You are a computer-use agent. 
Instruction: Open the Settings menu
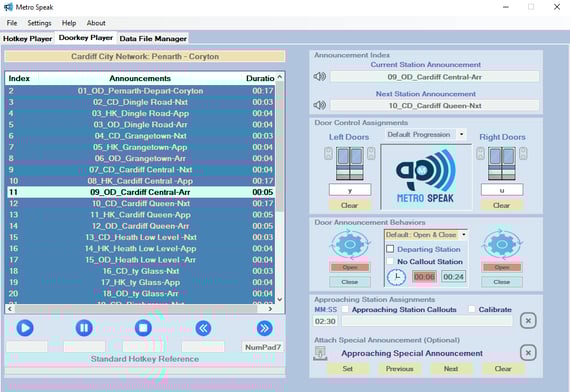[39, 23]
